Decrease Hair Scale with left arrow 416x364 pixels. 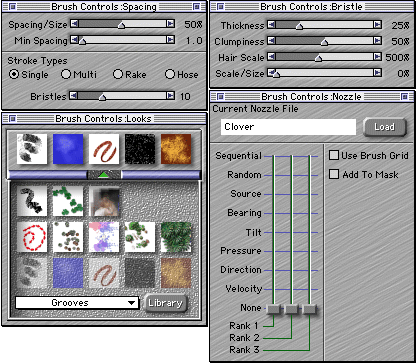click(x=272, y=56)
